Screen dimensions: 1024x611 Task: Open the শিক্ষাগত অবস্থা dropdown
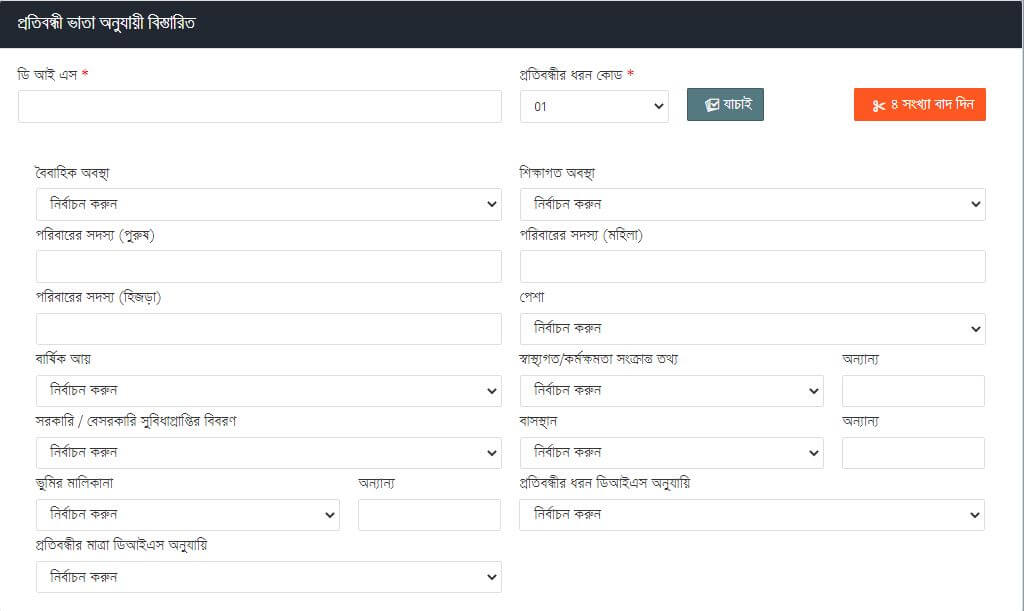pyautogui.click(x=752, y=204)
